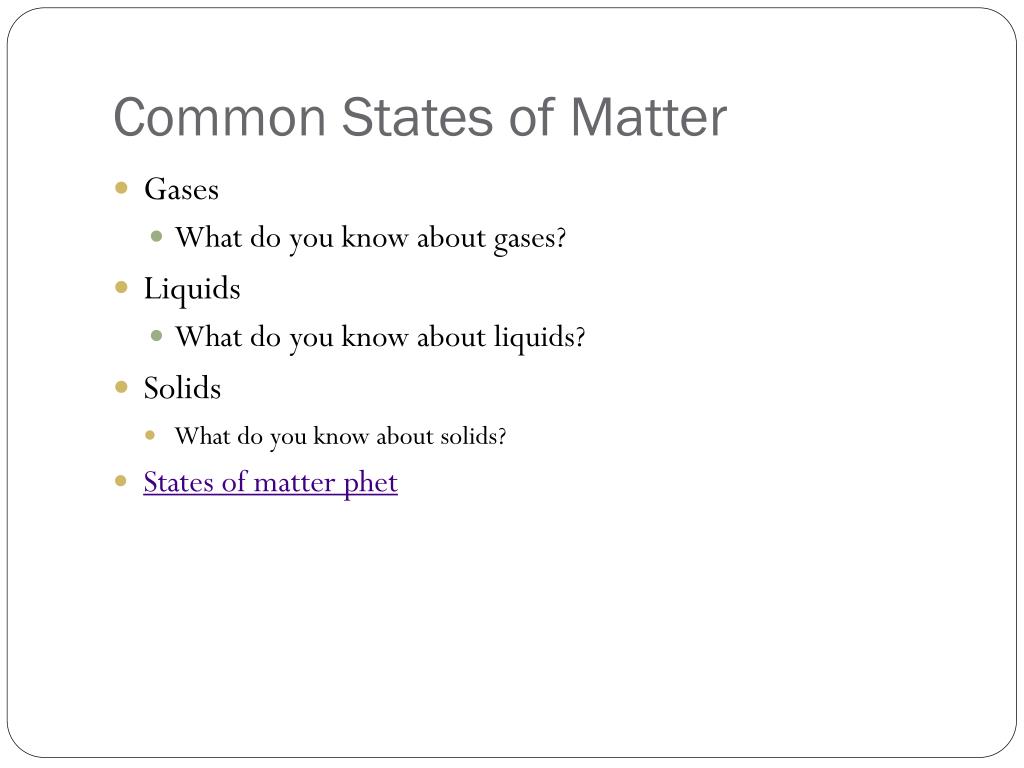
Task: Click the word States in the title
Action: pos(417,118)
